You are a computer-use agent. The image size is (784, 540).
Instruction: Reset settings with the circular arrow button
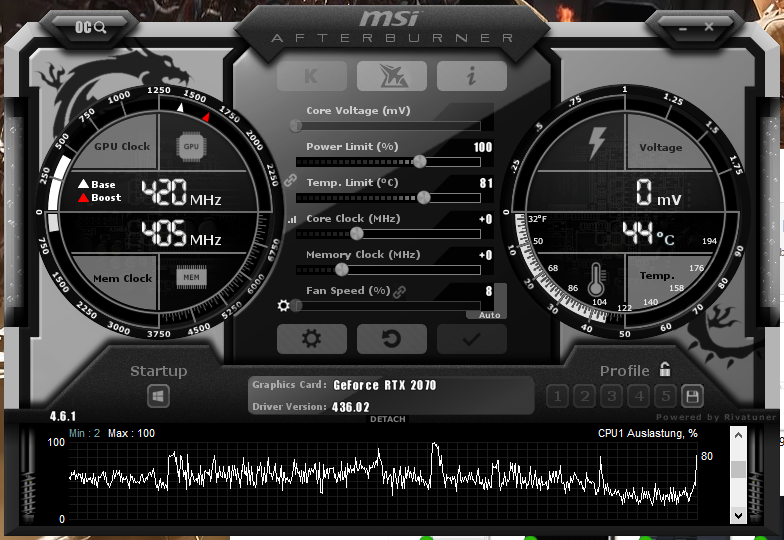[392, 339]
